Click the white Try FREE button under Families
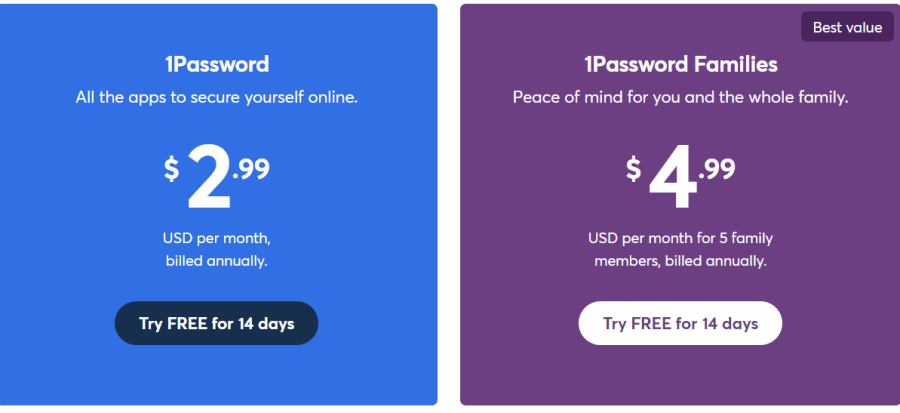 (680, 323)
